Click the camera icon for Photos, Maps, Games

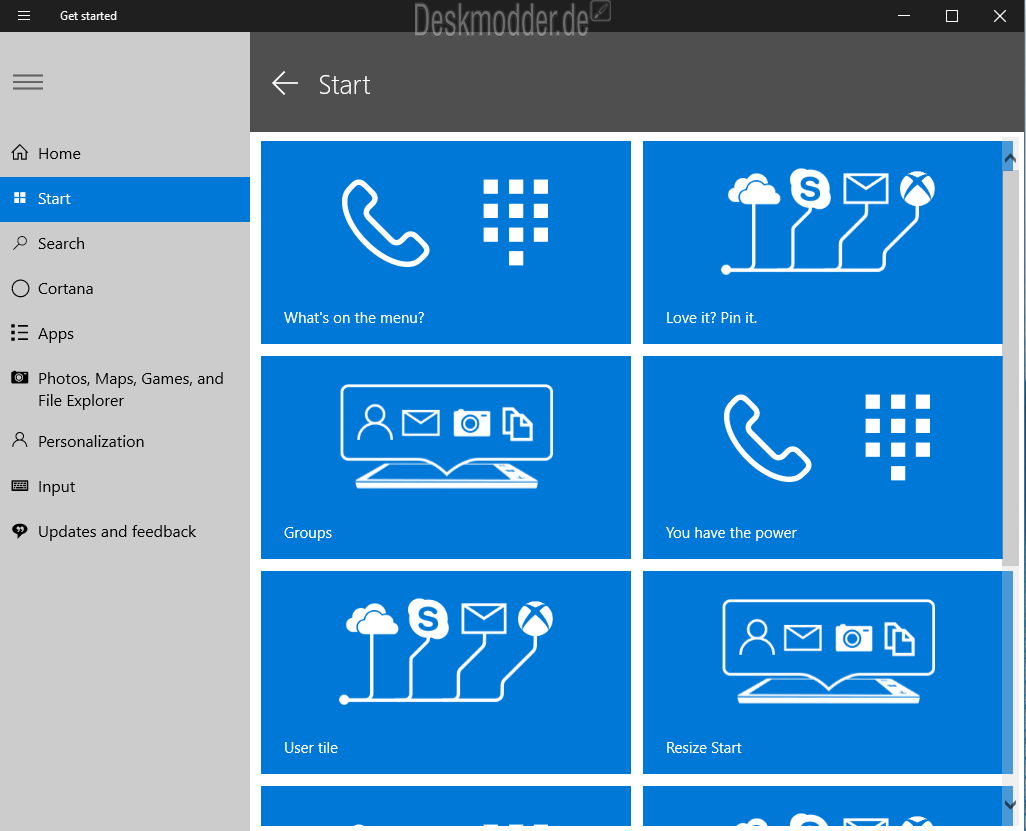pyautogui.click(x=20, y=378)
